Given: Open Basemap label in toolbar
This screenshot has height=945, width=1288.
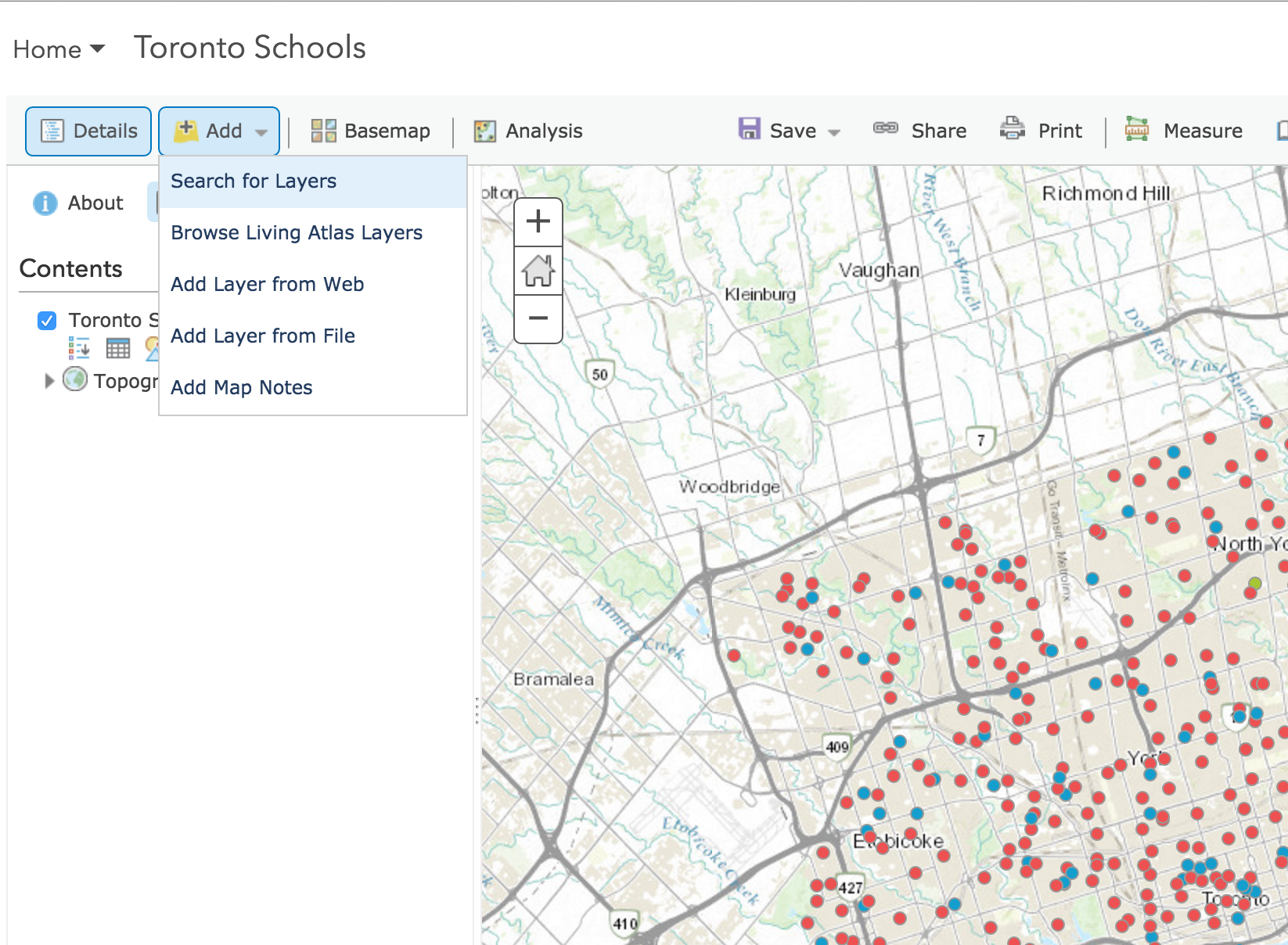Looking at the screenshot, I should coord(387,131).
